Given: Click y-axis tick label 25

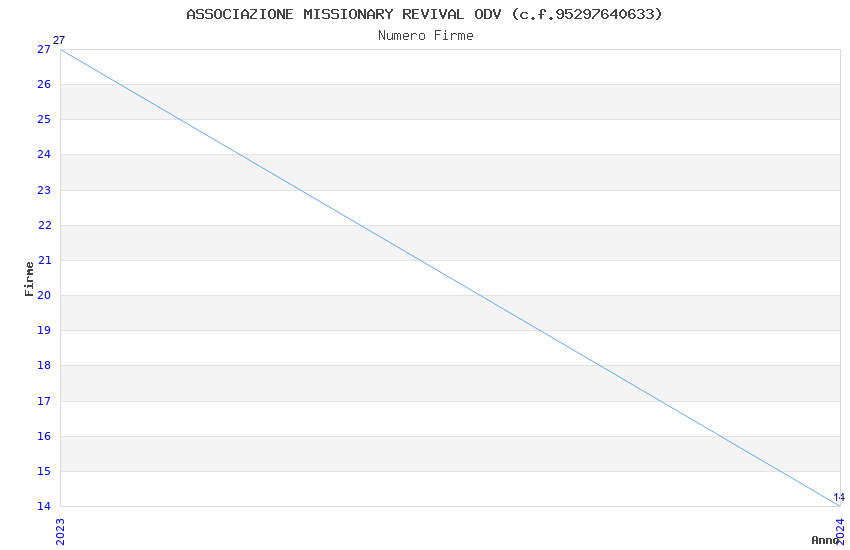Looking at the screenshot, I should (44, 119).
